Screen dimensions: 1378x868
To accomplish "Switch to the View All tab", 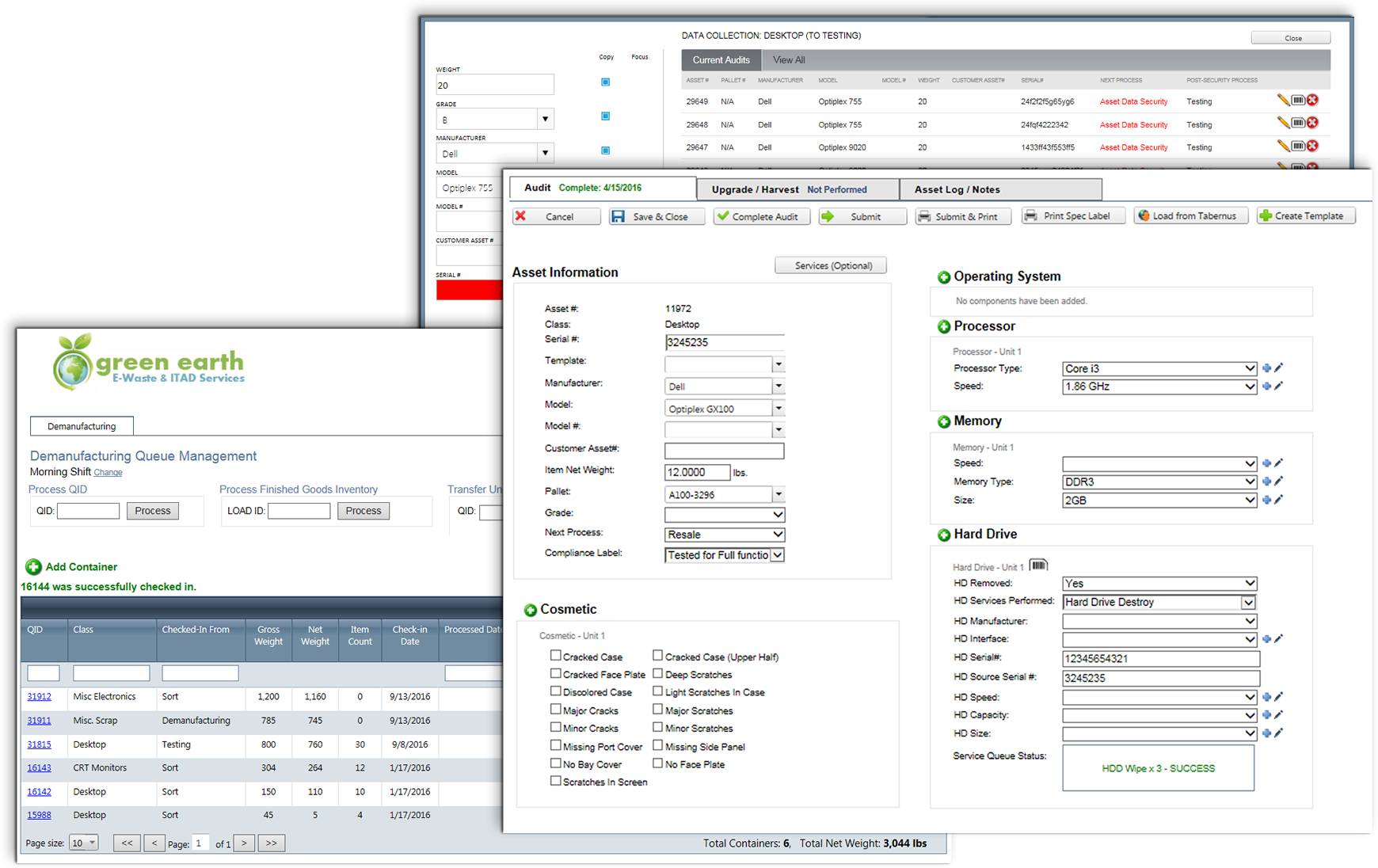I will pyautogui.click(x=789, y=60).
